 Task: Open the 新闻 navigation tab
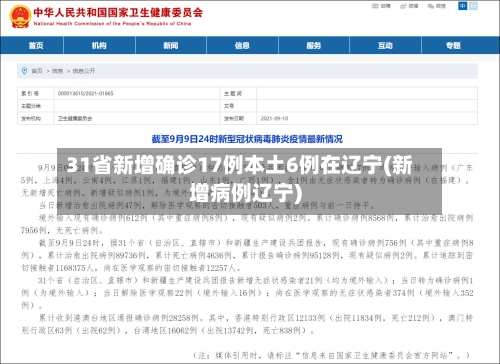171,45
